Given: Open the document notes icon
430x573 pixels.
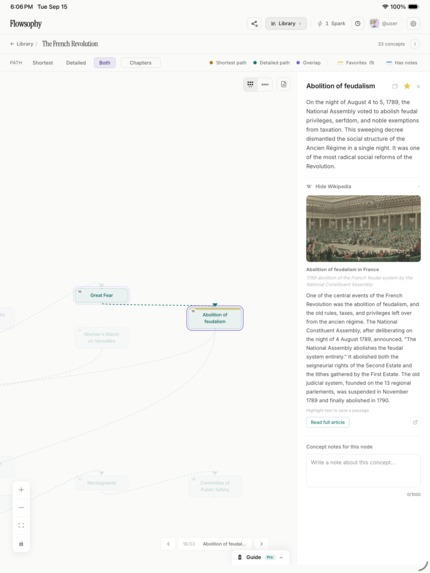Looking at the screenshot, I should 284,84.
